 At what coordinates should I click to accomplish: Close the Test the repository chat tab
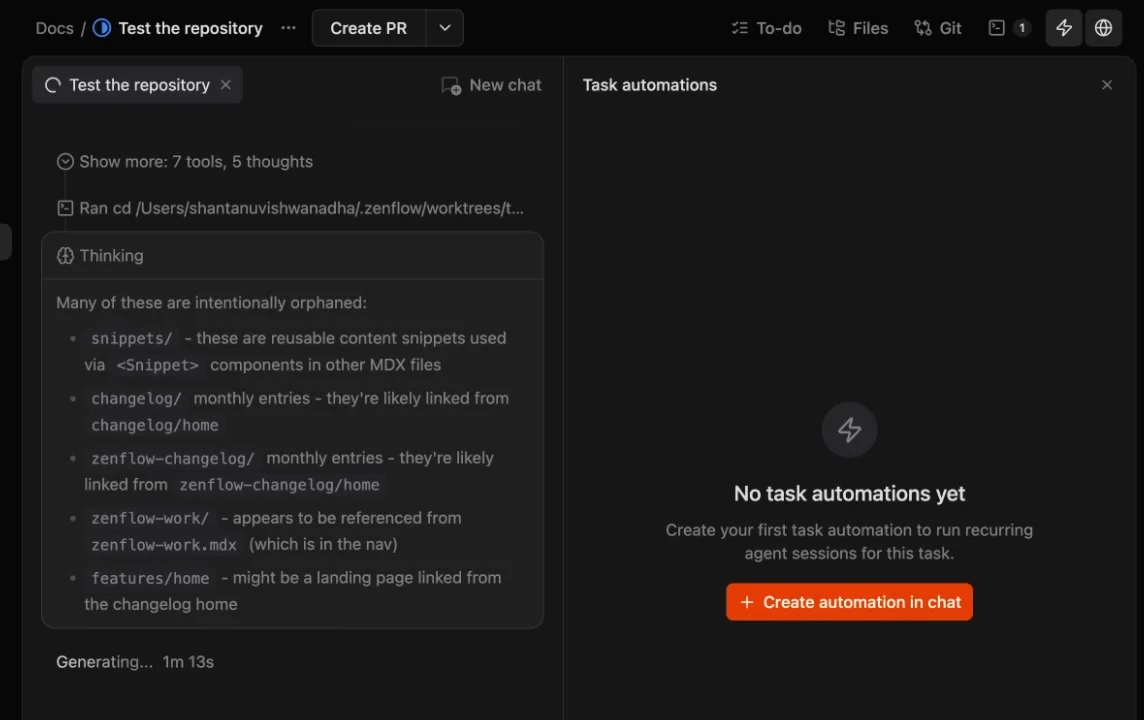tap(226, 85)
